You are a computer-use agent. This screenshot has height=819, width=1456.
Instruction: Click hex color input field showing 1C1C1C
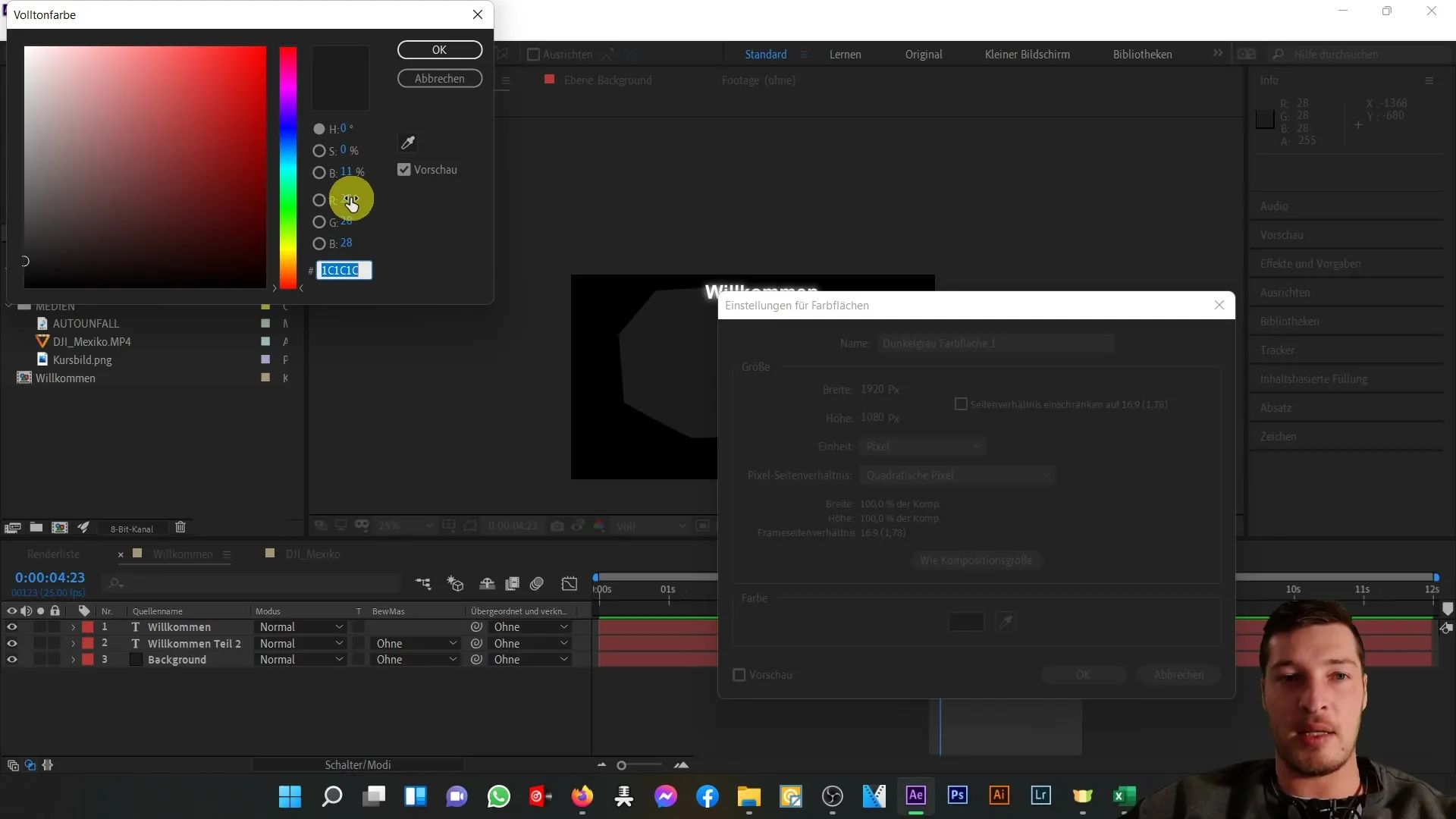point(343,270)
